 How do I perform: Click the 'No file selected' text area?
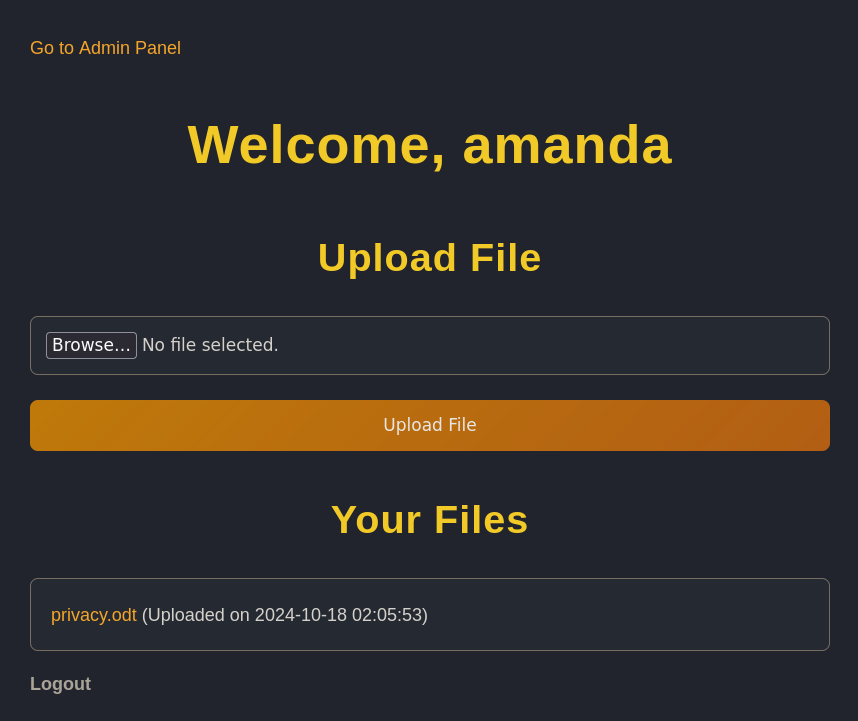point(209,345)
